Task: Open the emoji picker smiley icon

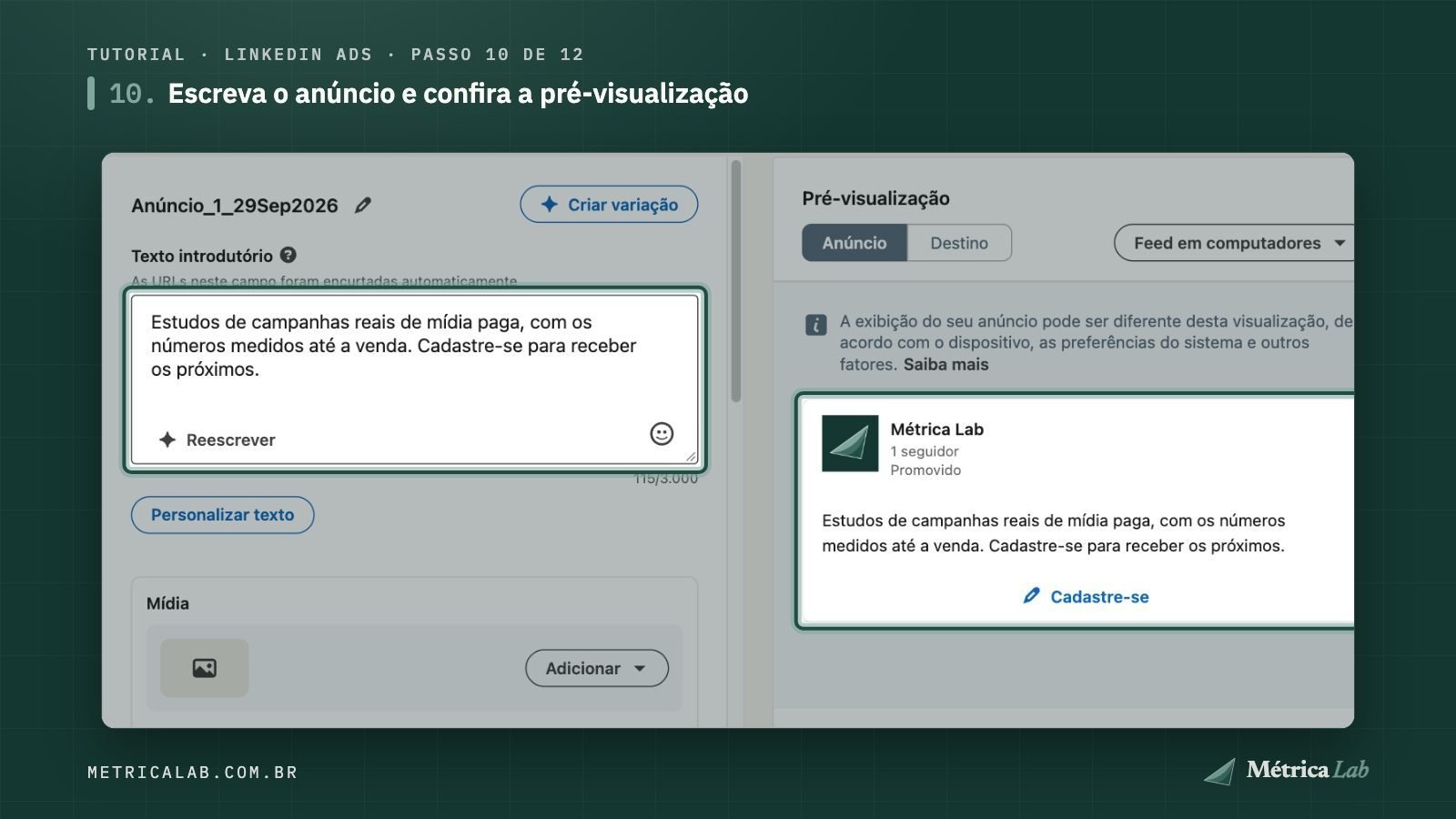Action: point(662,434)
